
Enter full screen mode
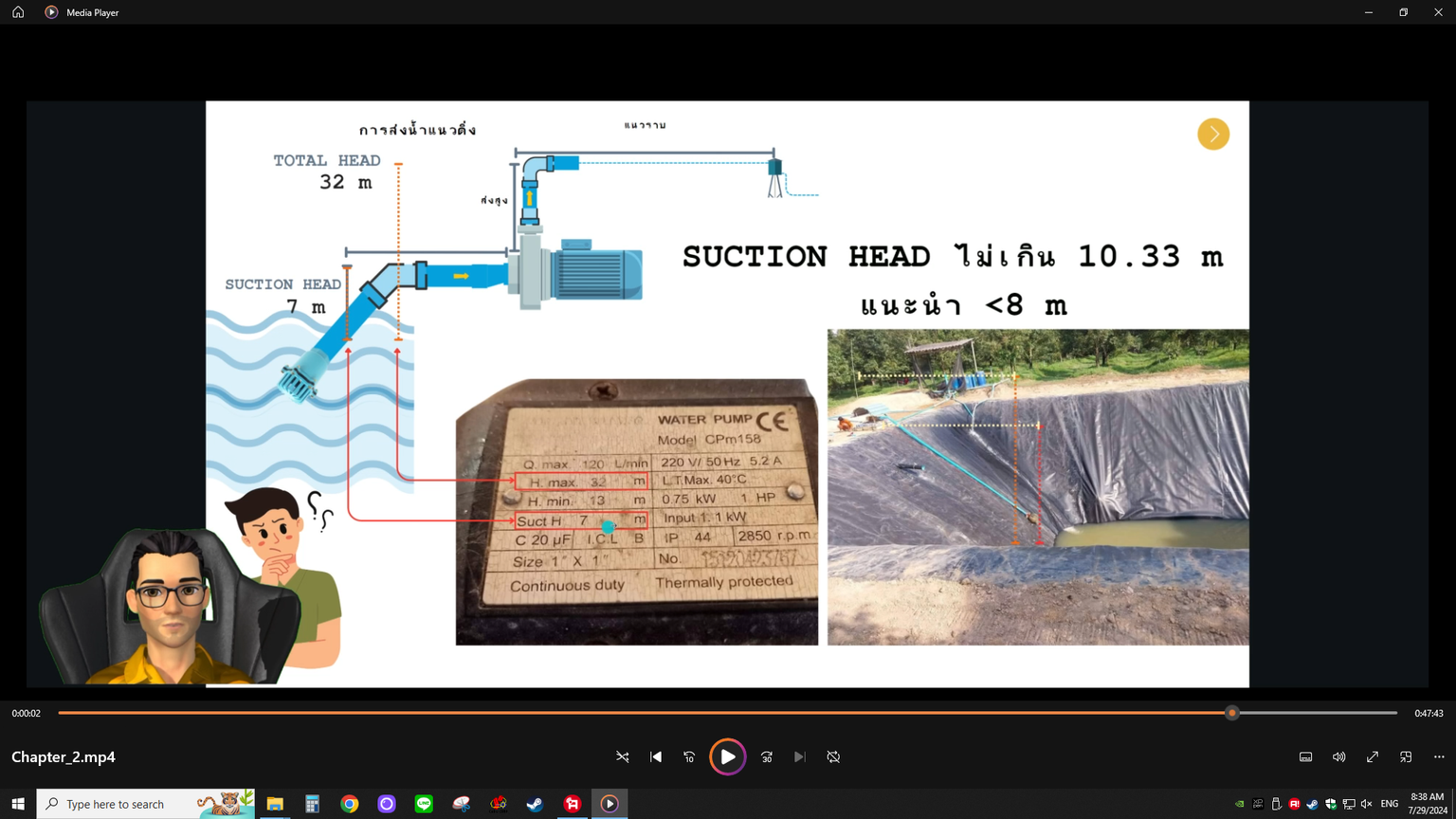pos(1372,756)
